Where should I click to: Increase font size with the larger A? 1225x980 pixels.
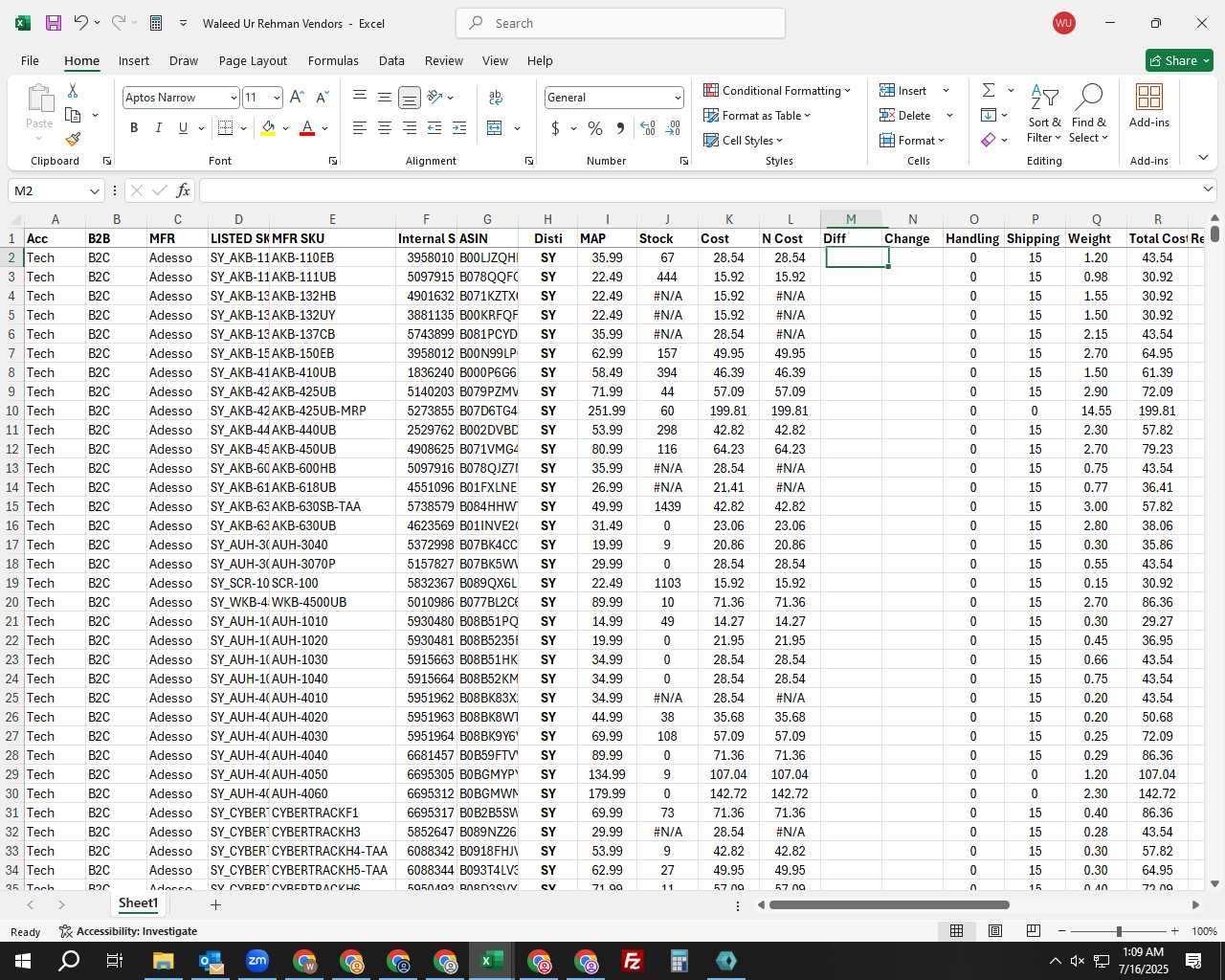pyautogui.click(x=297, y=97)
